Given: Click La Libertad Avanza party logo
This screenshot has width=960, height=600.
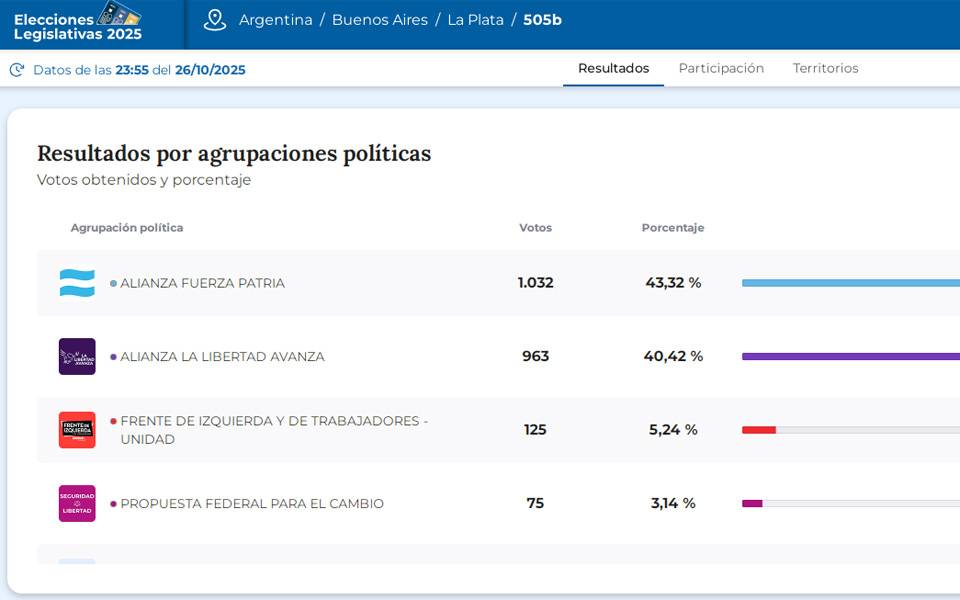Looking at the screenshot, I should tap(77, 357).
